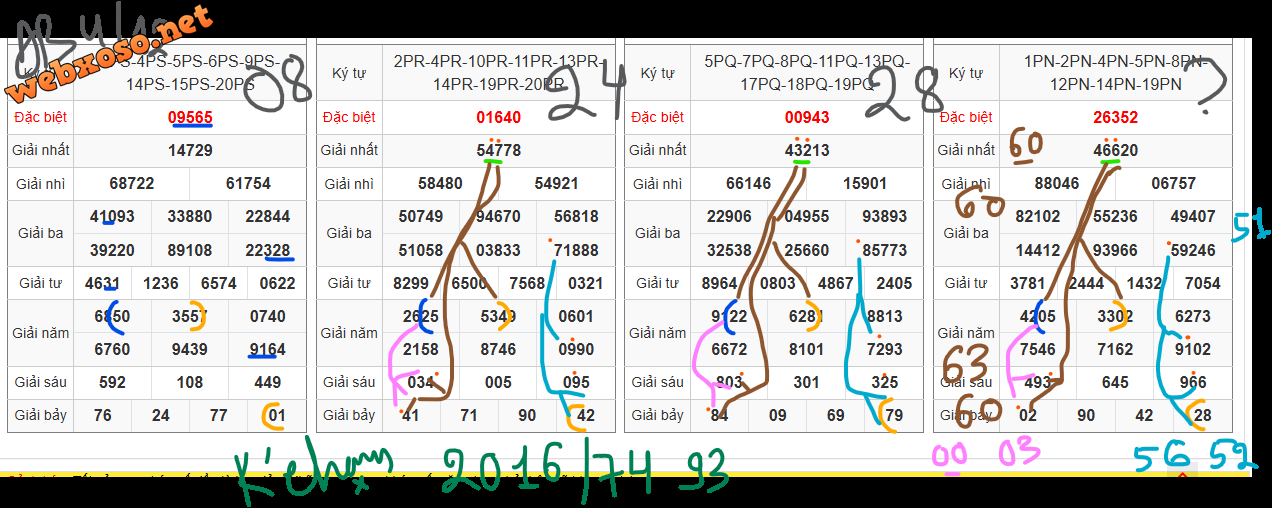The image size is (1272, 508).
Task: Select second prize number 58480
Action: pos(440,184)
